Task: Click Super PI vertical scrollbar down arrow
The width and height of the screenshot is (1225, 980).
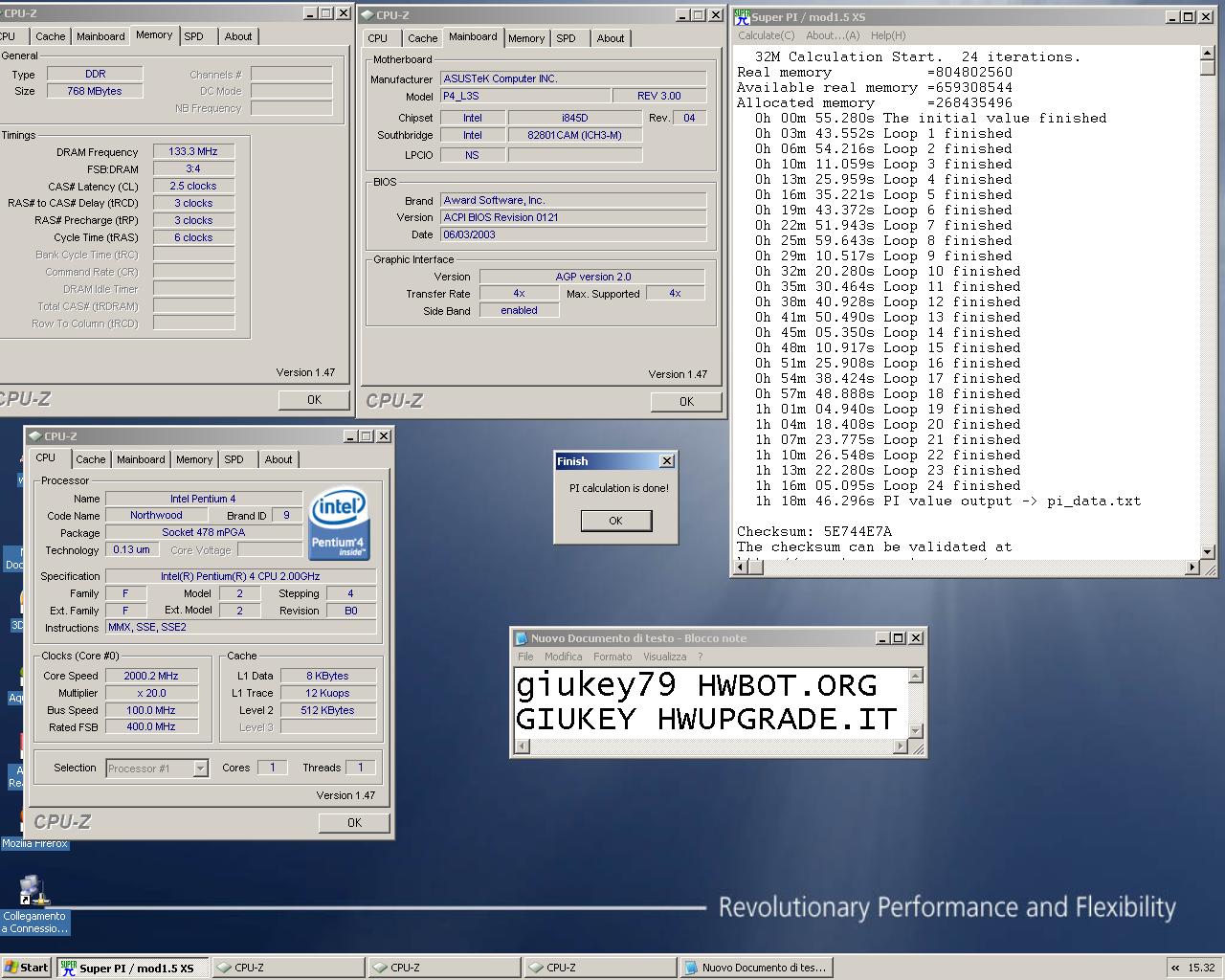Action: click(1208, 551)
